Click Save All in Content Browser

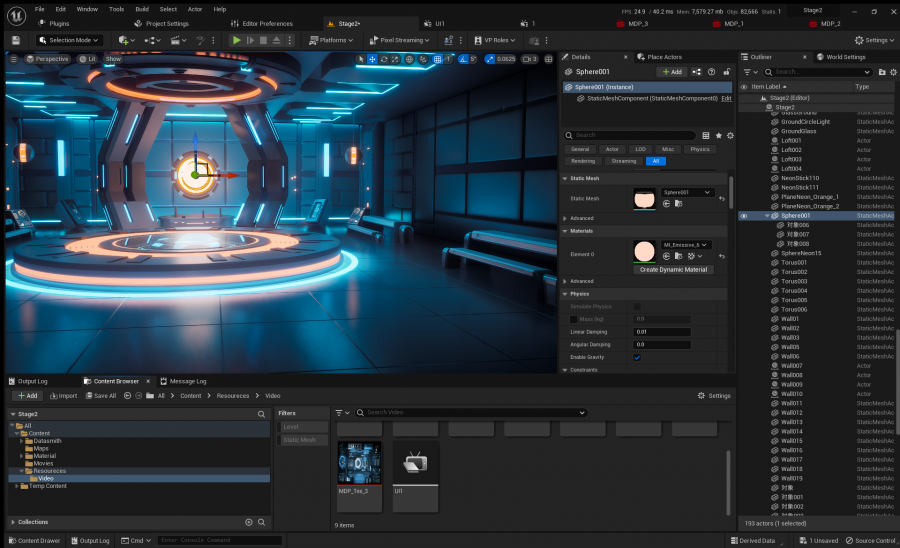101,396
